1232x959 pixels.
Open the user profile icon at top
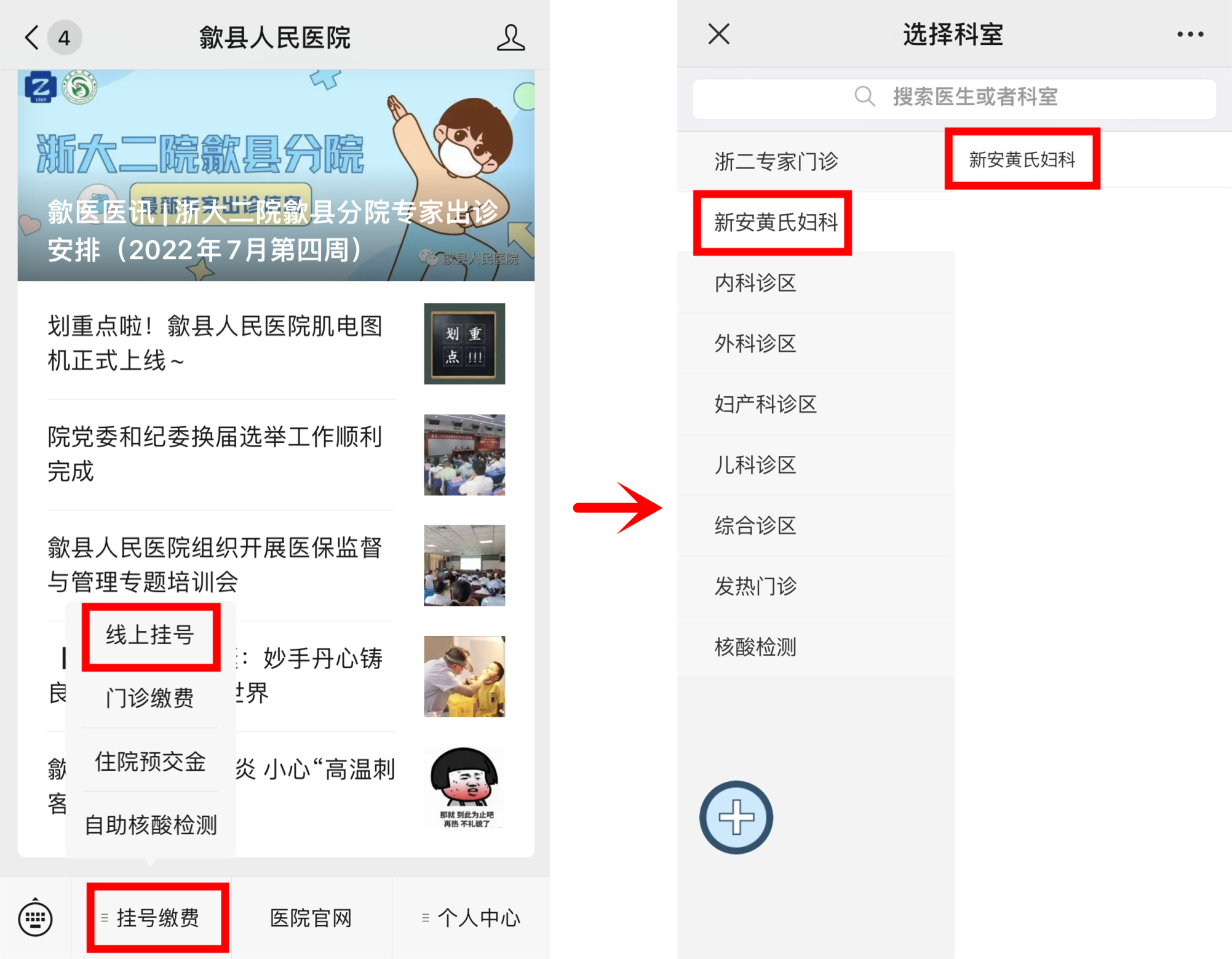click(511, 38)
